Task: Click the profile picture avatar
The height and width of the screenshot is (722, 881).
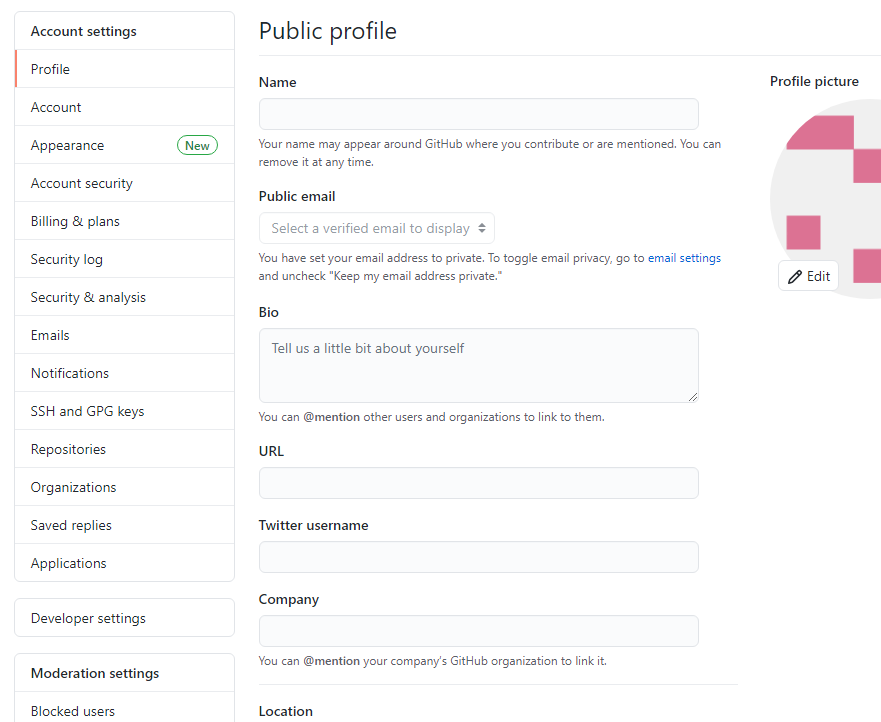Action: point(830,190)
